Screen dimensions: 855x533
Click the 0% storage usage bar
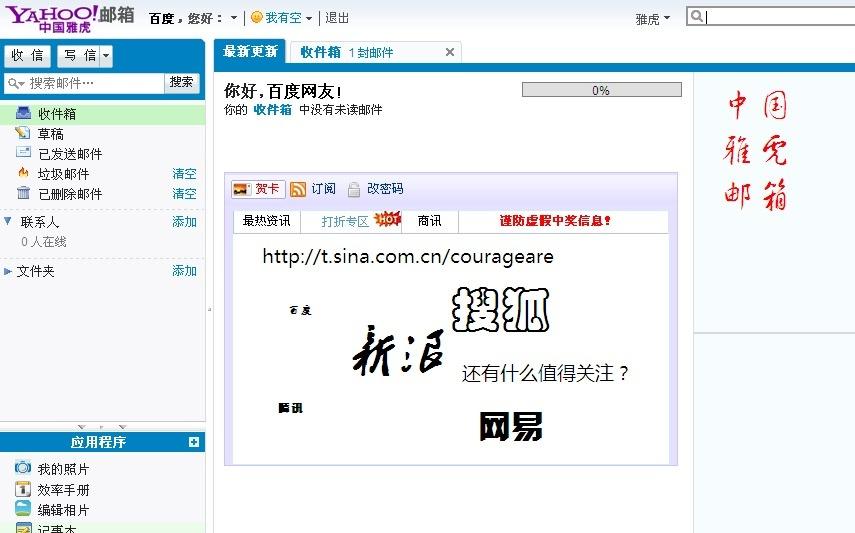pyautogui.click(x=601, y=90)
